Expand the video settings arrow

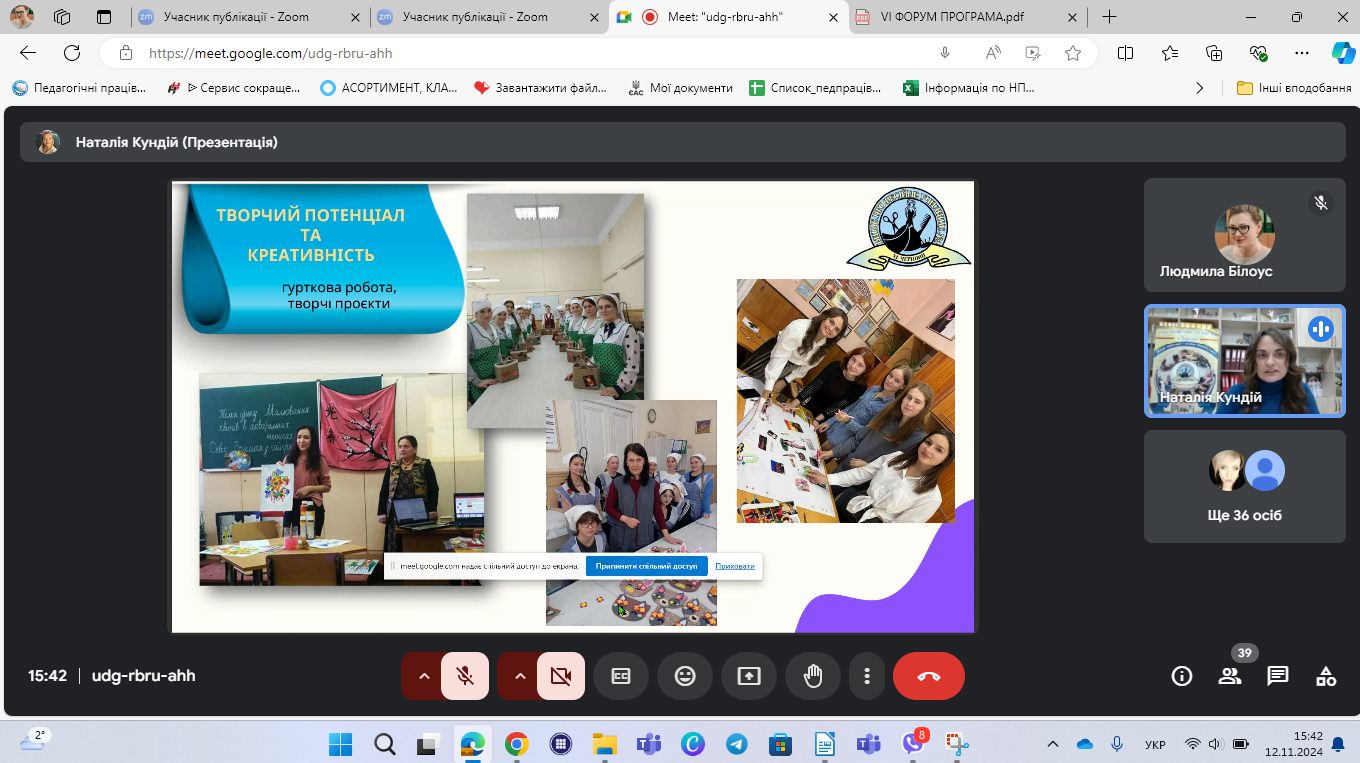520,676
